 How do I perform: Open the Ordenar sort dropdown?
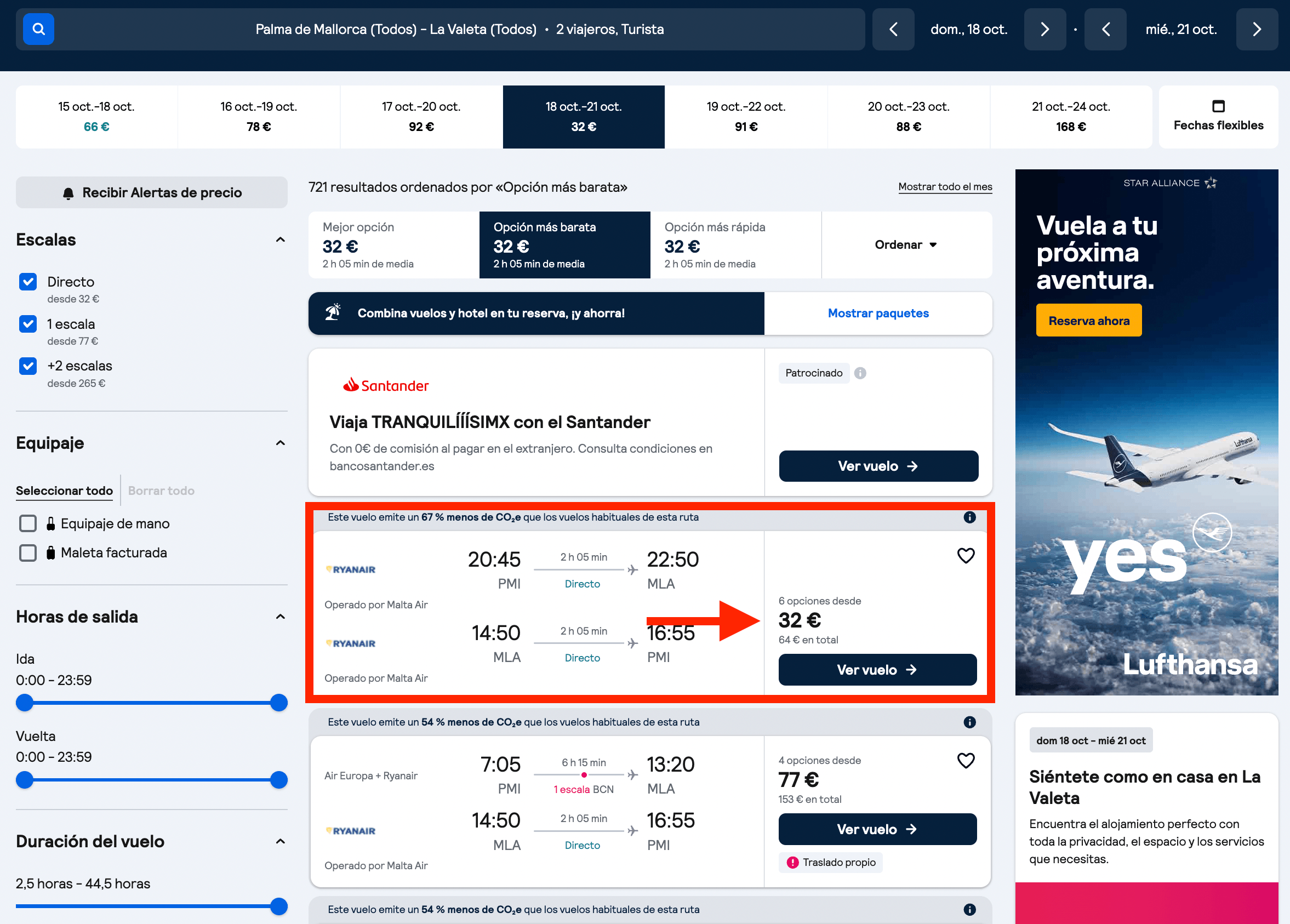tap(906, 244)
